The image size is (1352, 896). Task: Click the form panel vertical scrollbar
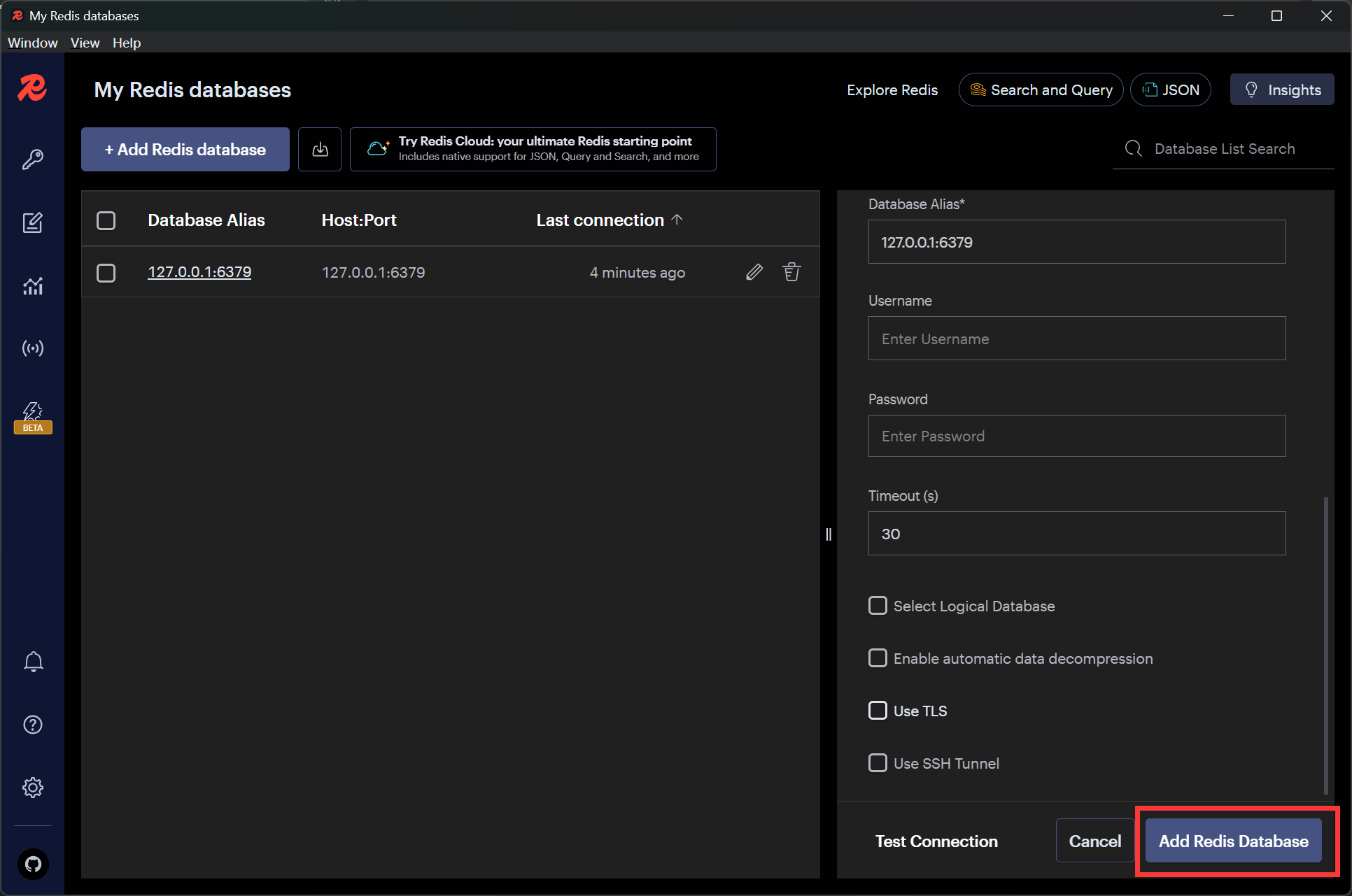(1326, 645)
